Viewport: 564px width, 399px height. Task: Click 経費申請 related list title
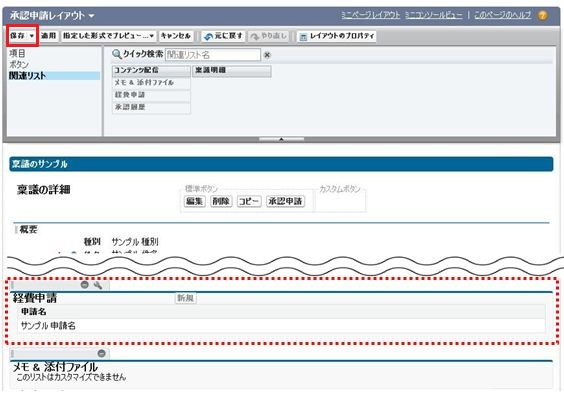click(35, 298)
